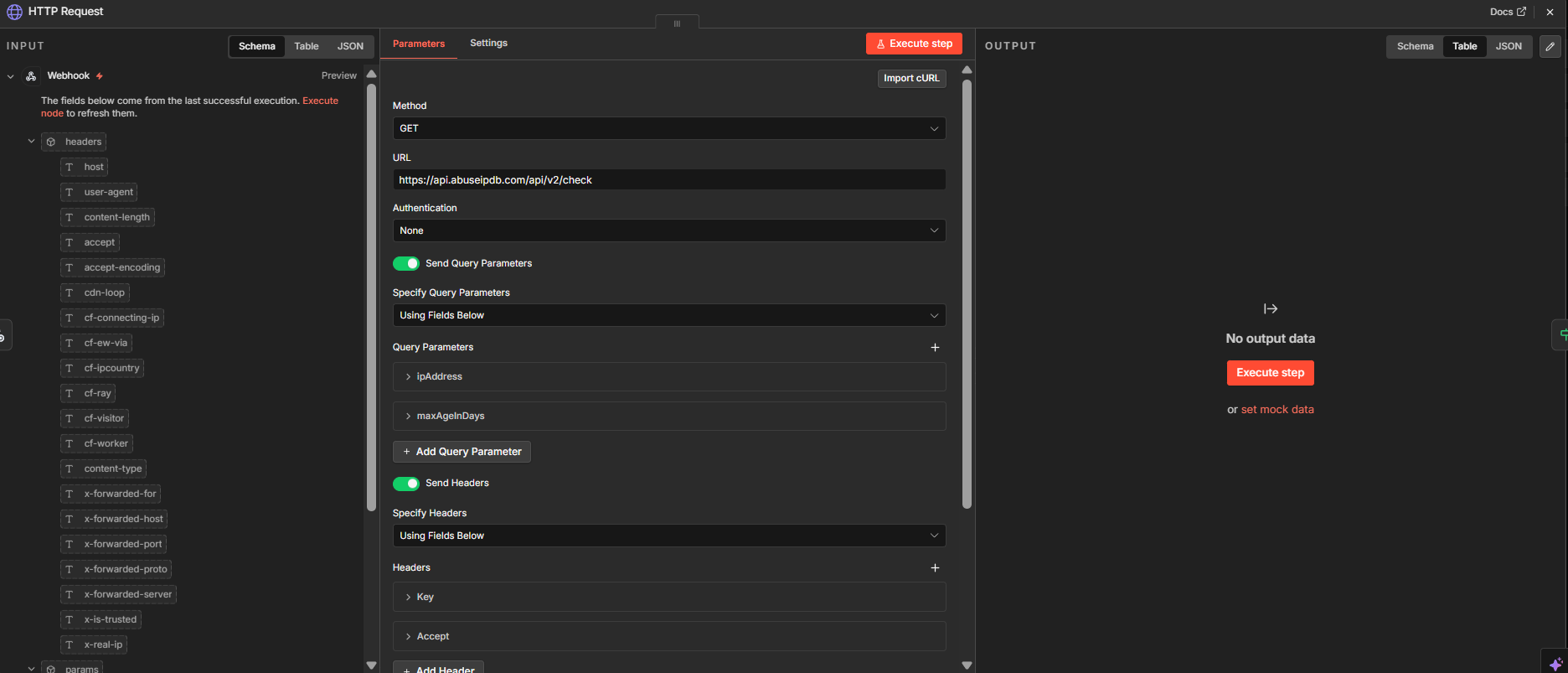Image resolution: width=1568 pixels, height=673 pixels.
Task: Switch to the Parameters tab
Action: pos(419,44)
